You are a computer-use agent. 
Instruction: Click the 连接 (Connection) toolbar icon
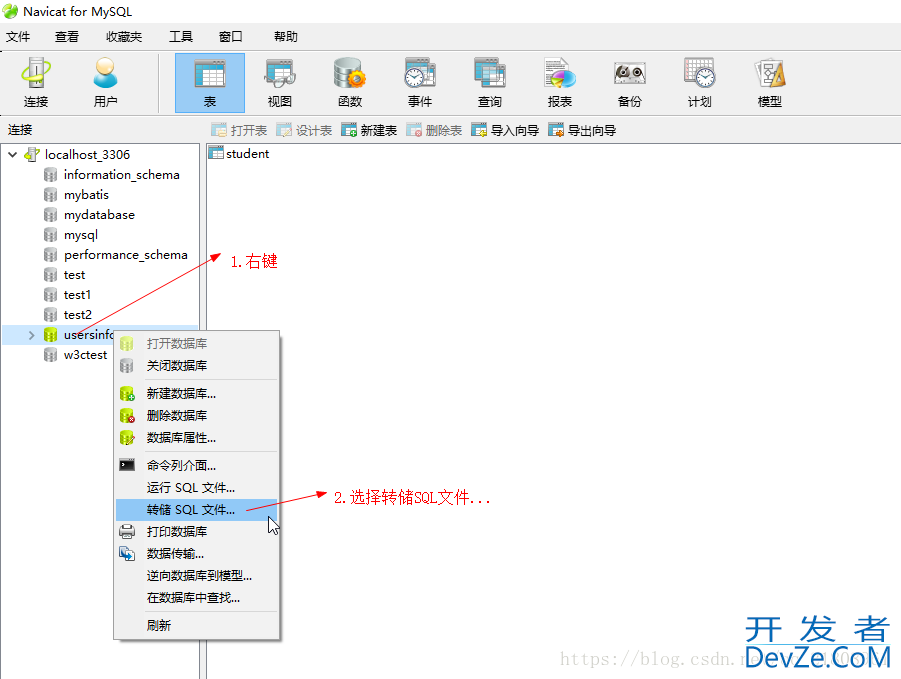pos(36,82)
